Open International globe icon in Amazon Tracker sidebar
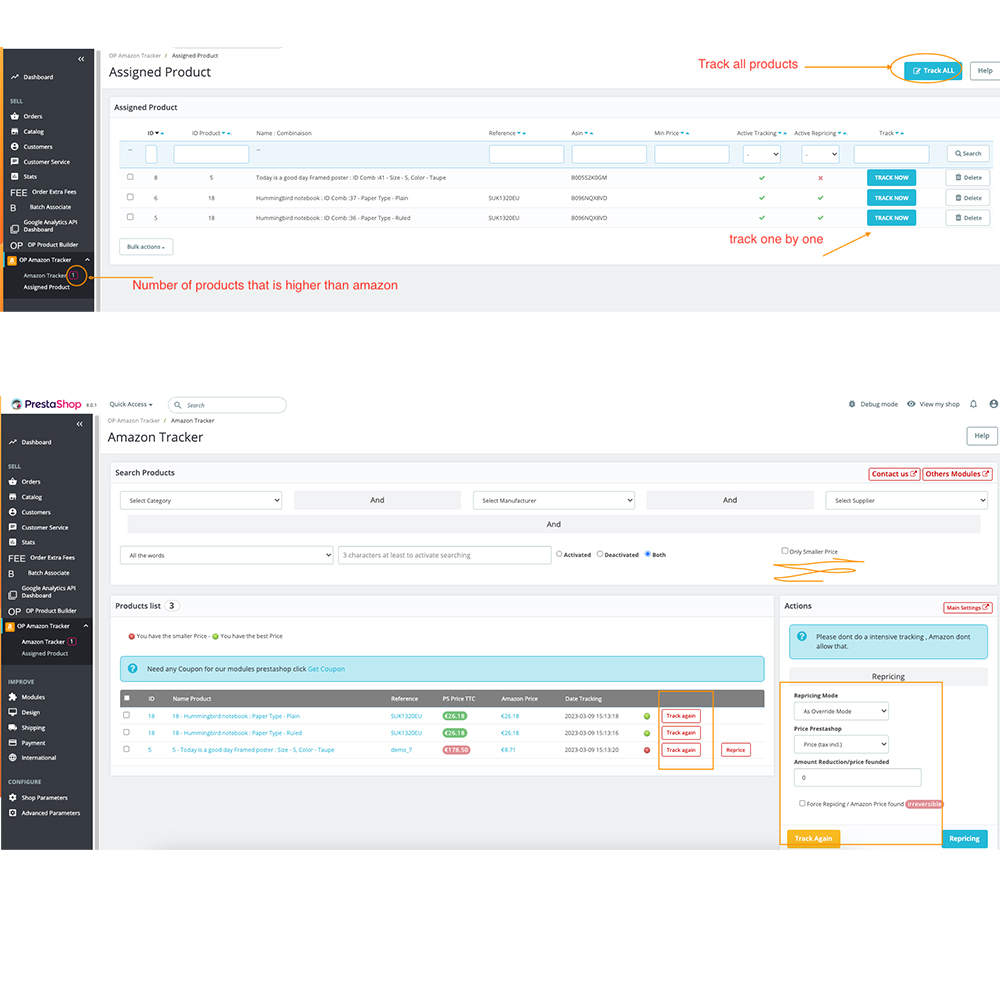 13,758
